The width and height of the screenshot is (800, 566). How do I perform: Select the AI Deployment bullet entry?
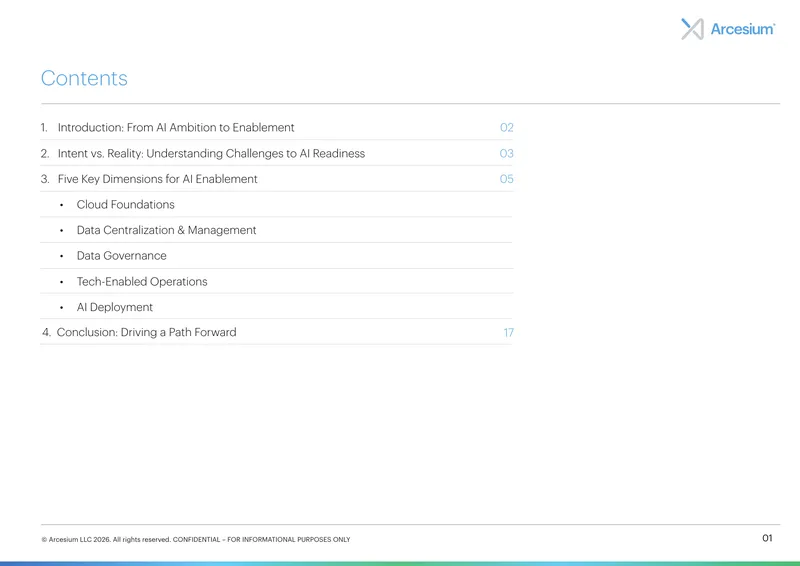(115, 307)
